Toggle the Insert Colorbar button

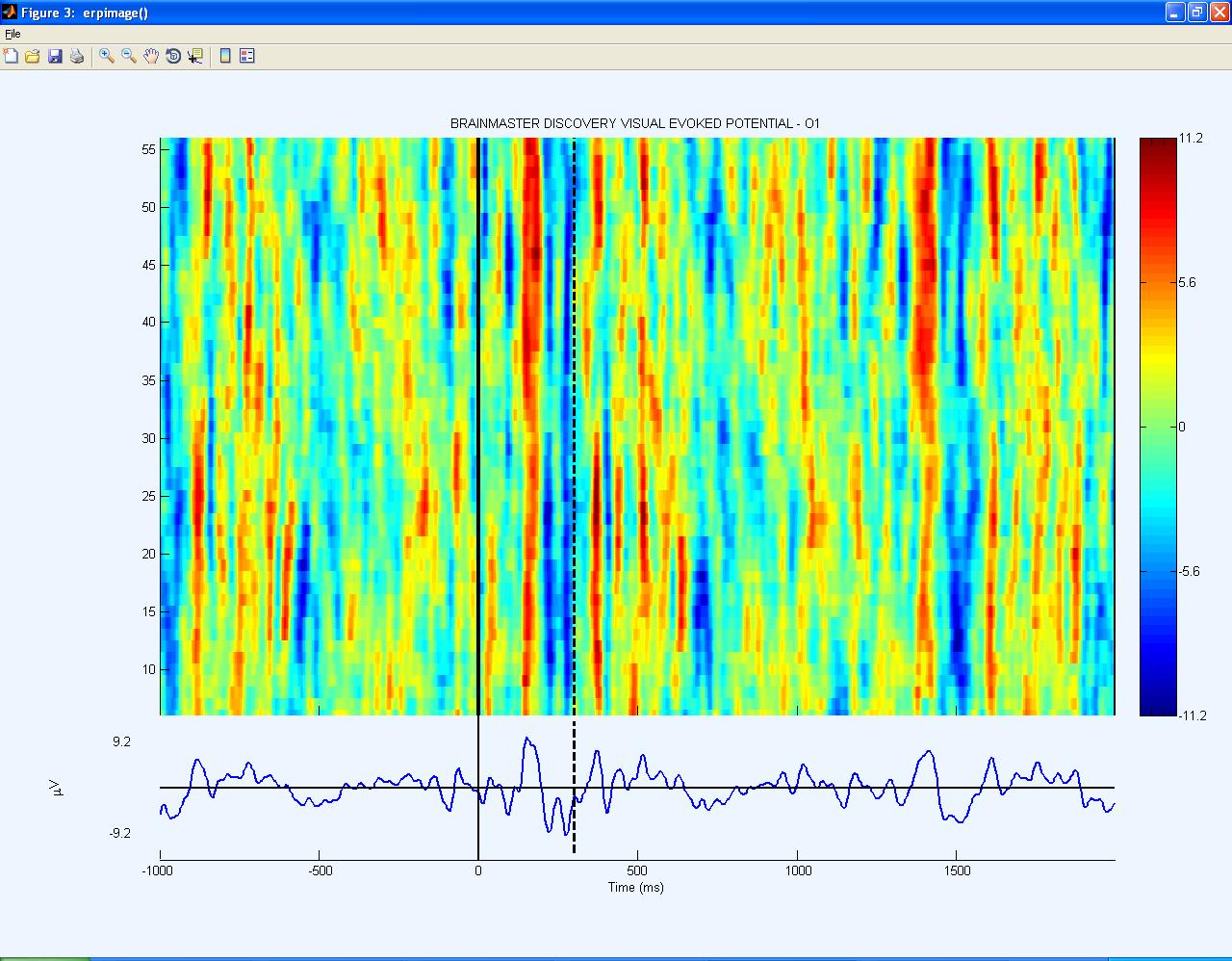tap(225, 57)
